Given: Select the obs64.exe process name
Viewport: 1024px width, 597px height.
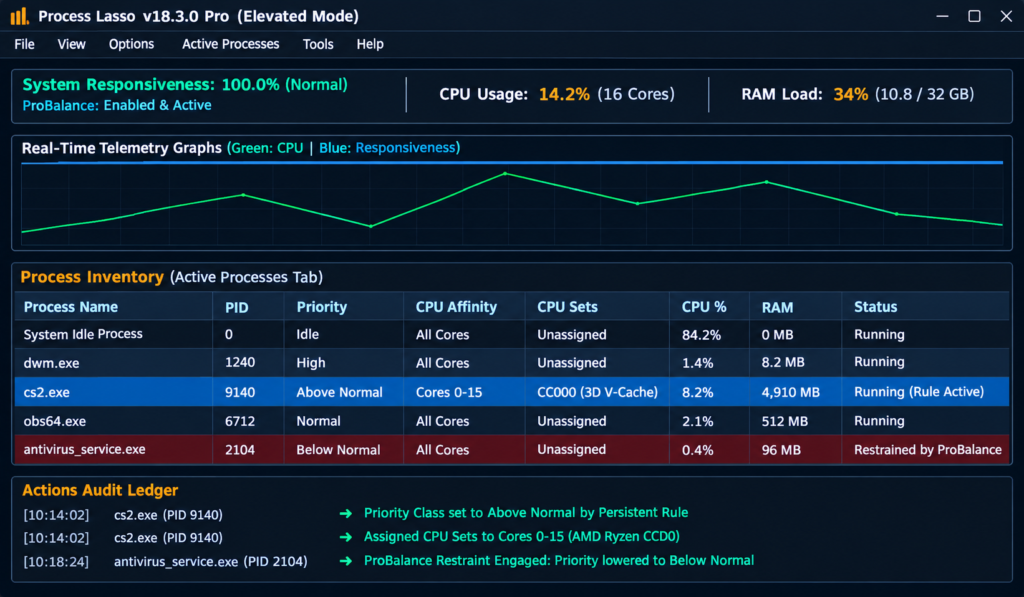Looking at the screenshot, I should (54, 421).
